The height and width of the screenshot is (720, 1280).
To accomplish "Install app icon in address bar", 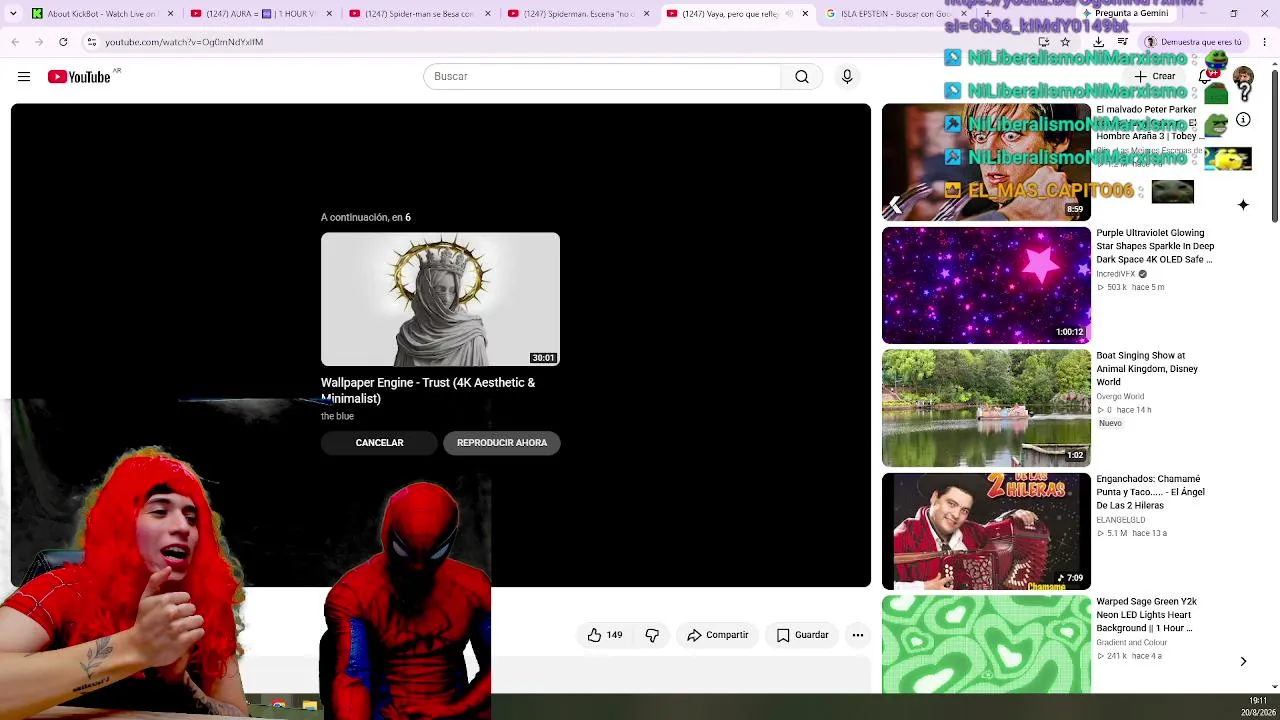I will 1044,42.
